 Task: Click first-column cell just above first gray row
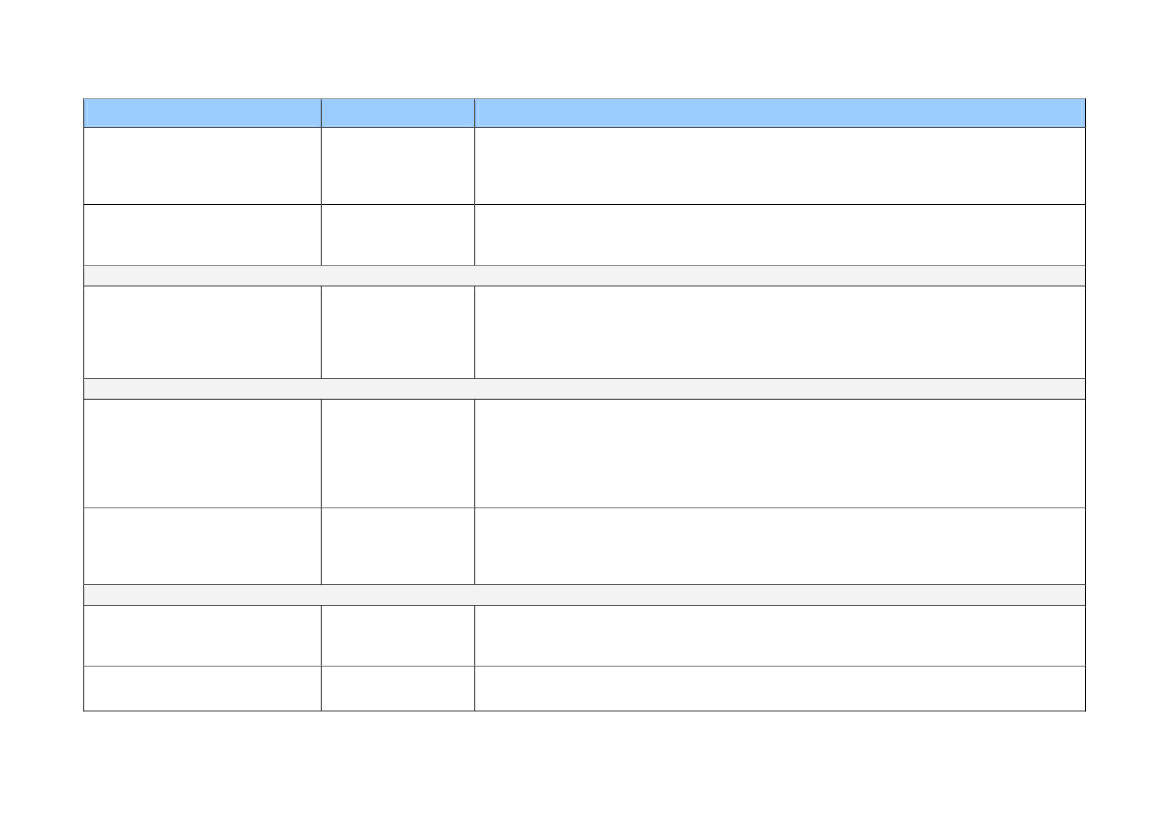click(x=202, y=235)
